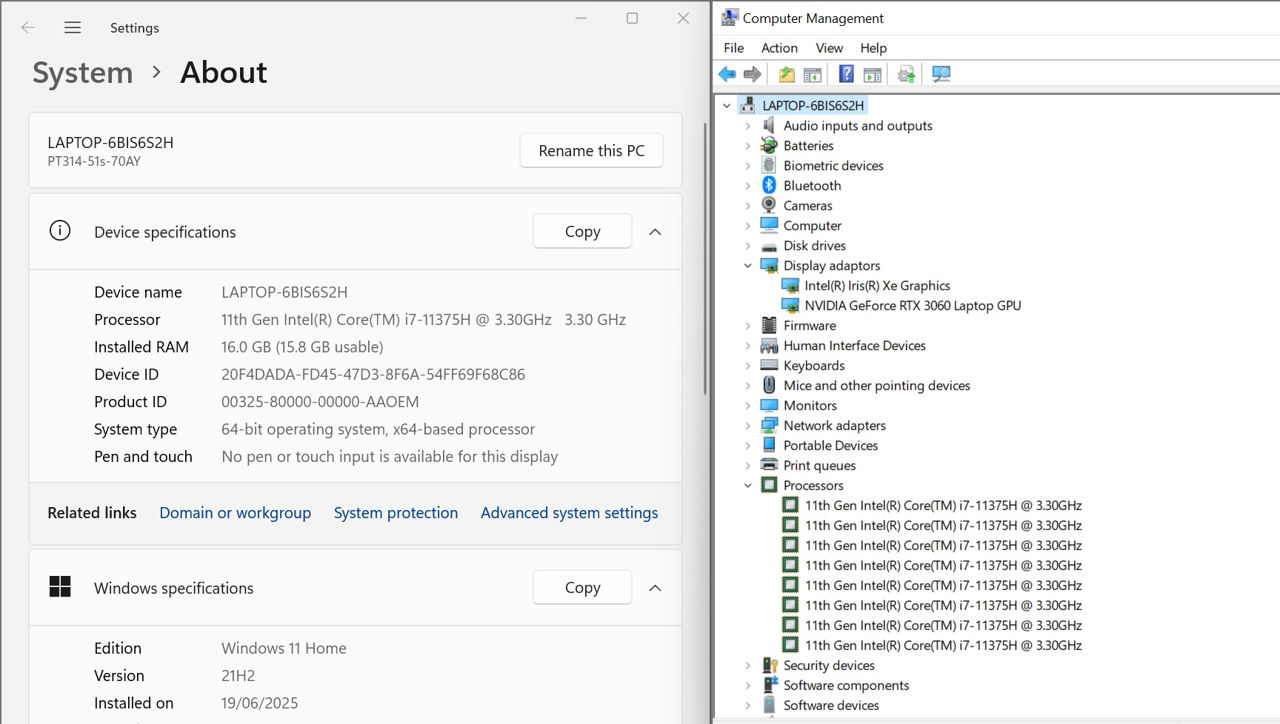Image resolution: width=1280 pixels, height=724 pixels.
Task: Open the View menu
Action: click(x=829, y=48)
